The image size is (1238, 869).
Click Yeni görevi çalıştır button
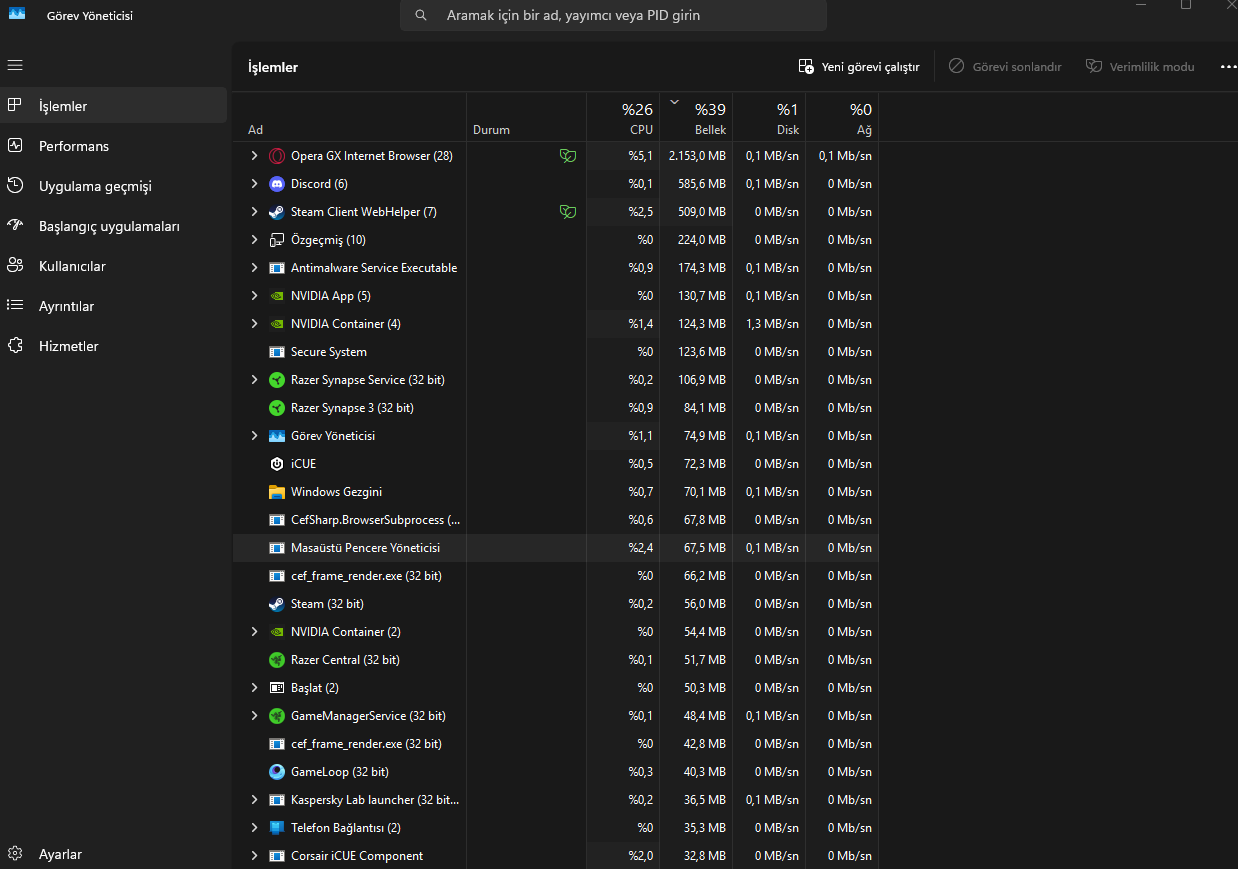point(858,66)
